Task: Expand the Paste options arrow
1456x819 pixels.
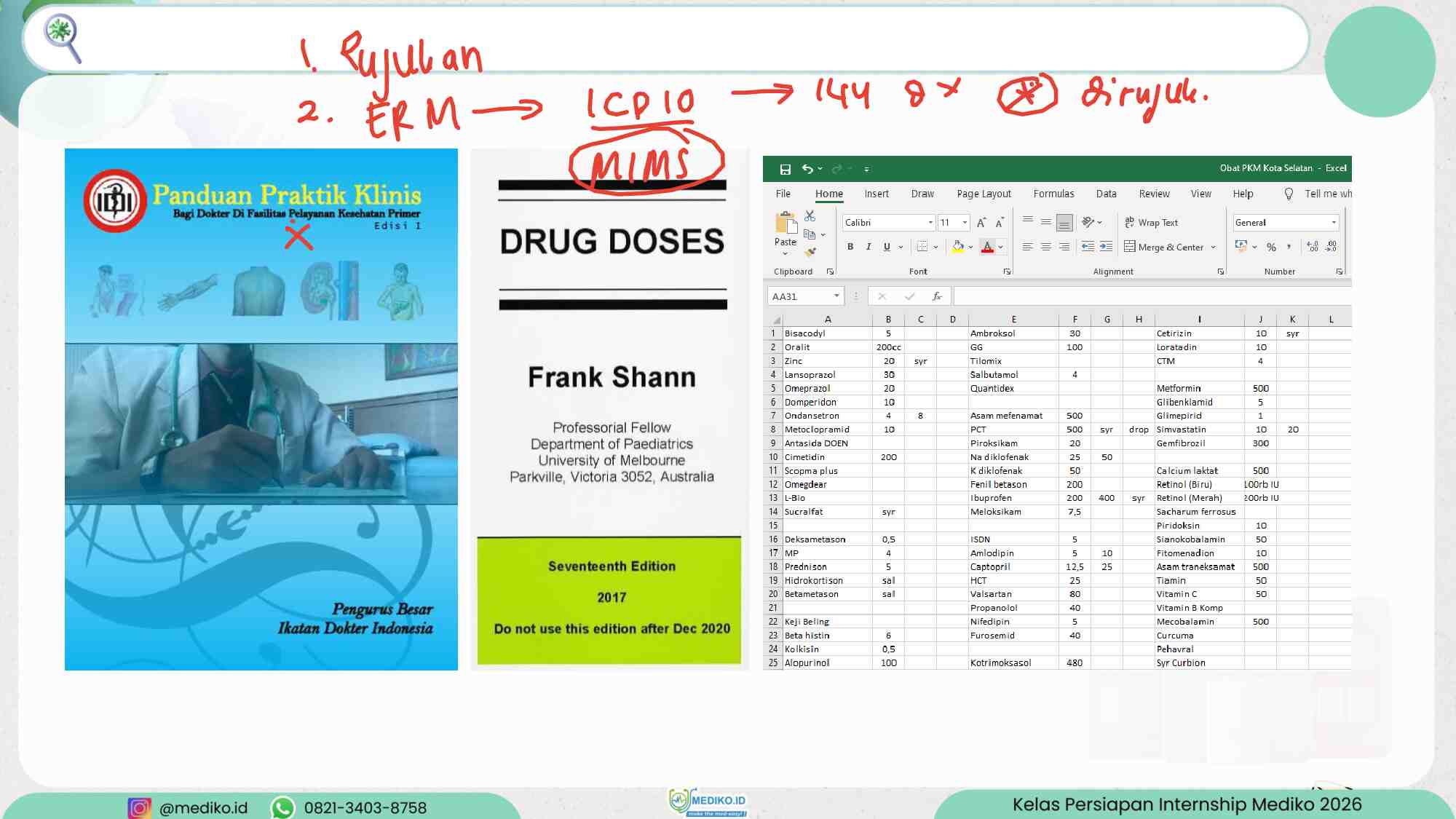Action: [x=785, y=253]
